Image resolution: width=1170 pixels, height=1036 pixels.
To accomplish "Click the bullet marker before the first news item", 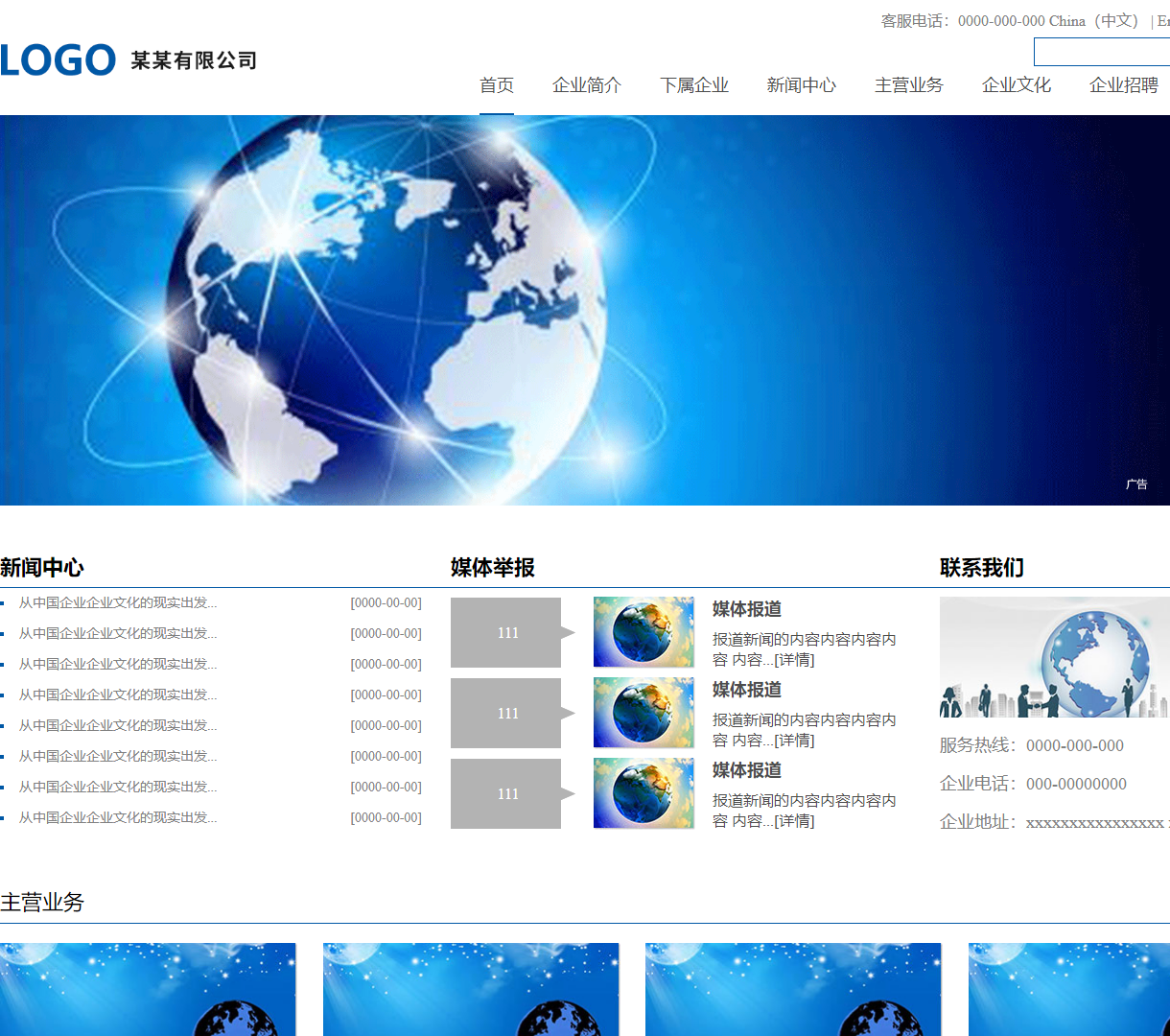I will [x=4, y=601].
